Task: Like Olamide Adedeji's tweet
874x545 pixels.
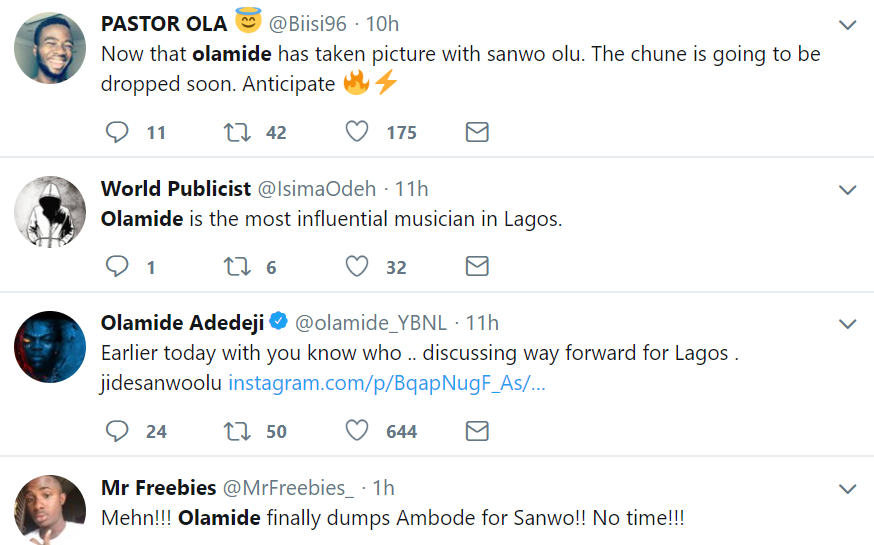Action: [x=357, y=431]
